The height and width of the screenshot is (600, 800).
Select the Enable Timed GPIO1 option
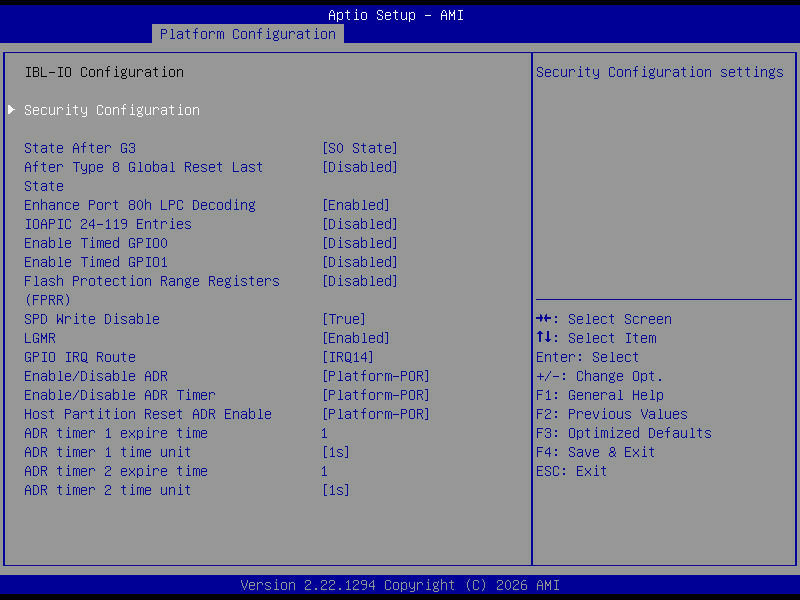tap(96, 262)
